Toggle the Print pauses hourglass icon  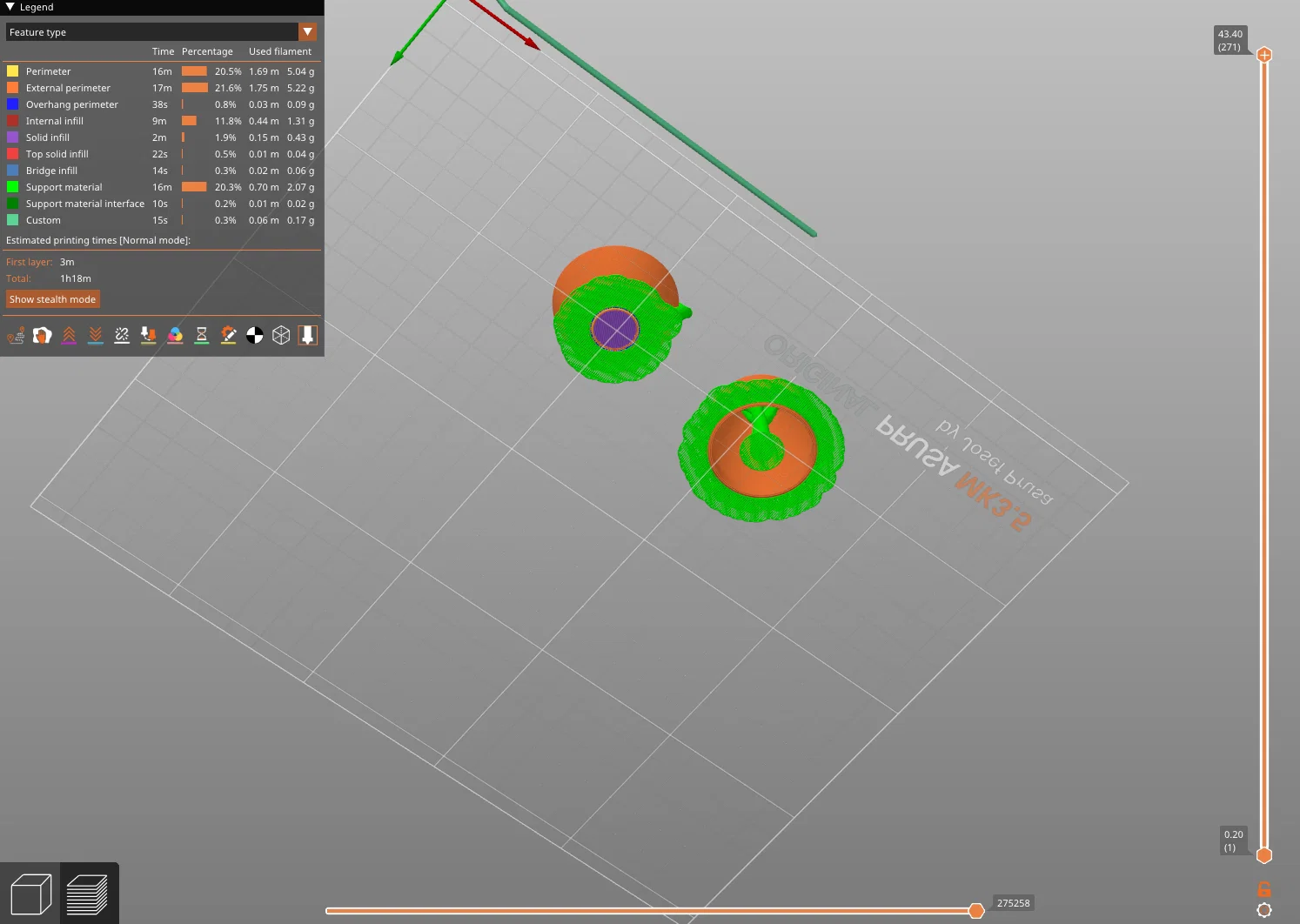[202, 335]
